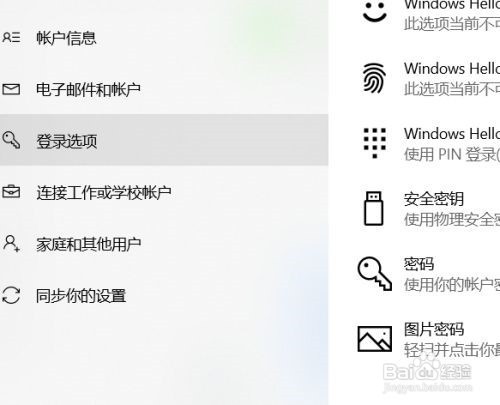
Task: Go to 连接工作或学校帐户
Action: point(164,192)
